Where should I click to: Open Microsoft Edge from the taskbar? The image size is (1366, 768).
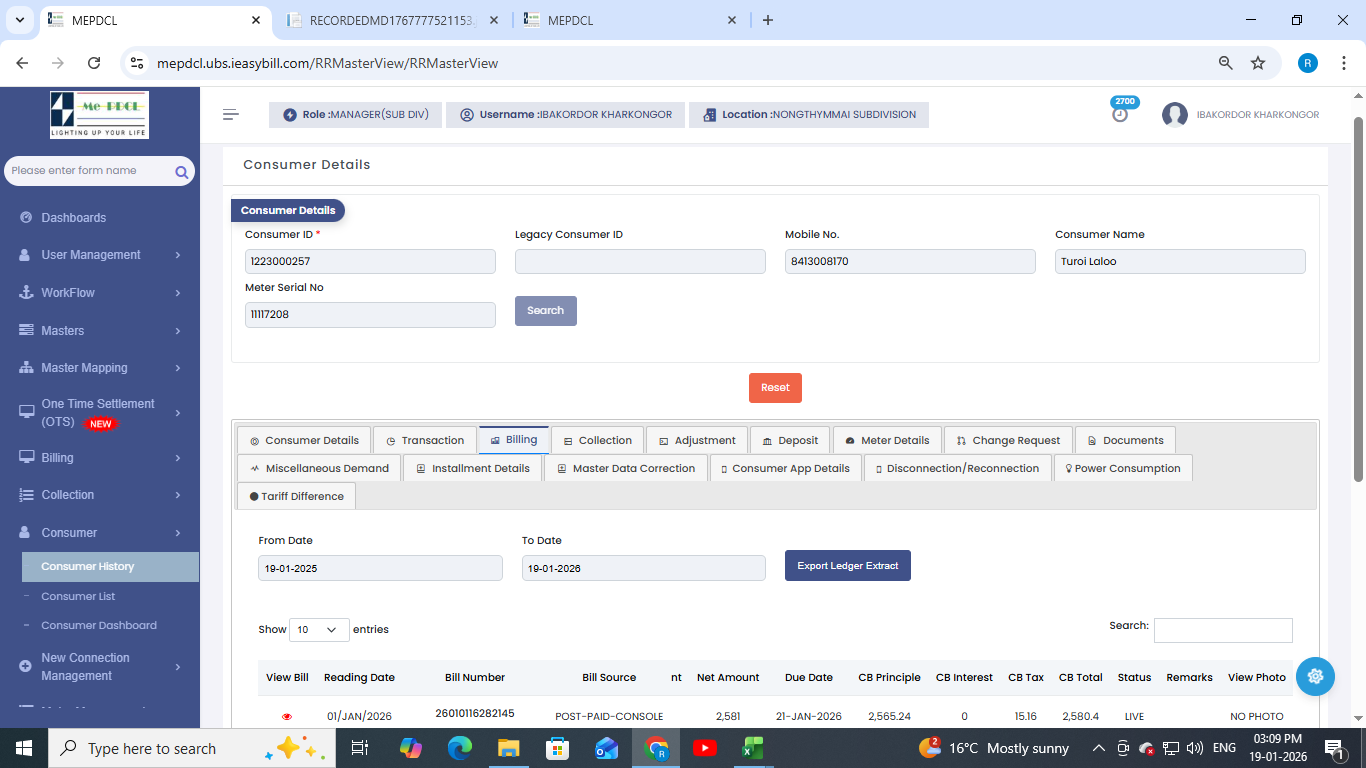[x=460, y=748]
